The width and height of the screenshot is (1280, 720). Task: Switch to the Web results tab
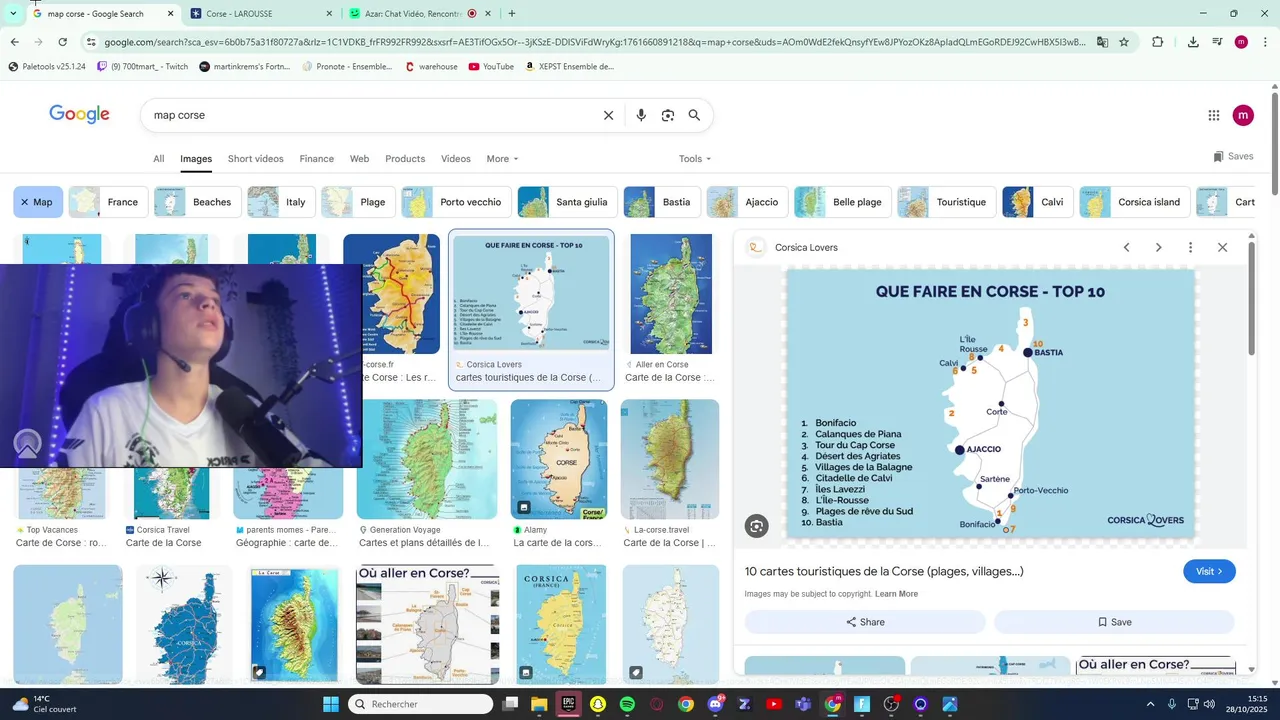pos(359,159)
